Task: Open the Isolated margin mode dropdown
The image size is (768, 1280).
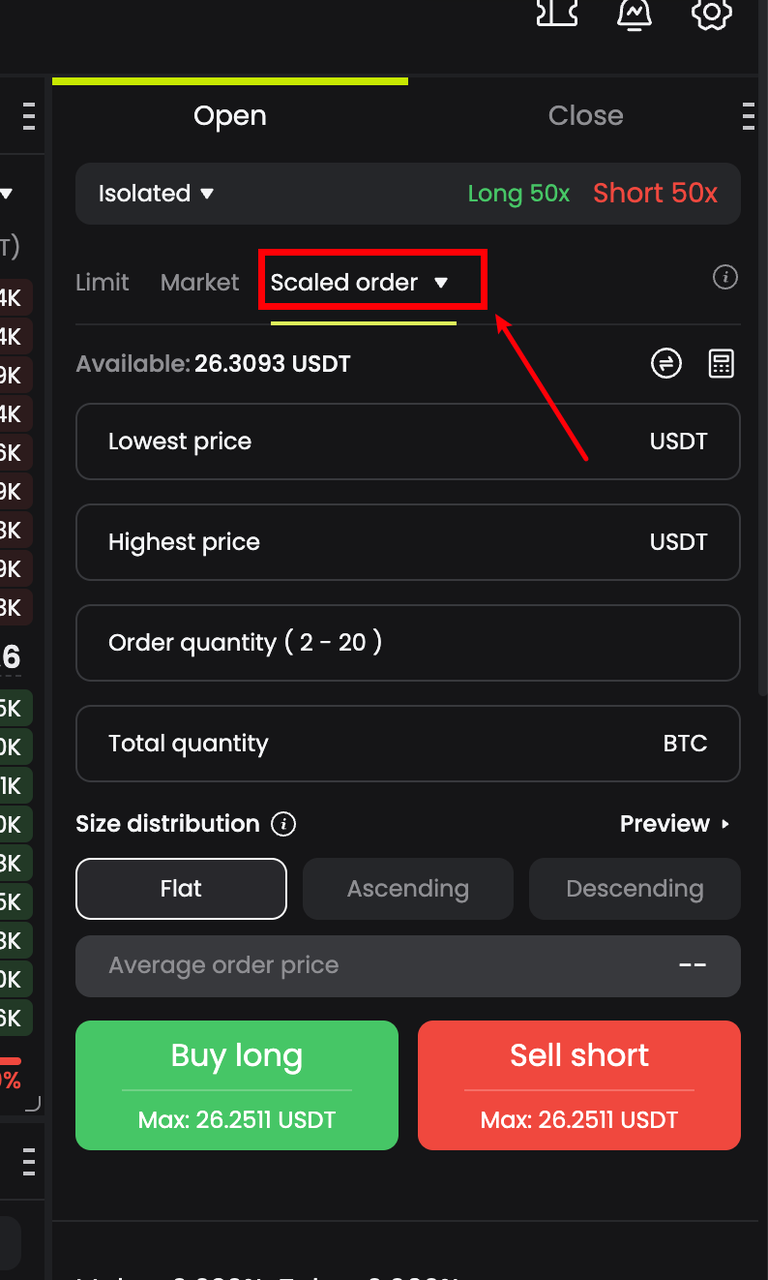Action: 156,194
